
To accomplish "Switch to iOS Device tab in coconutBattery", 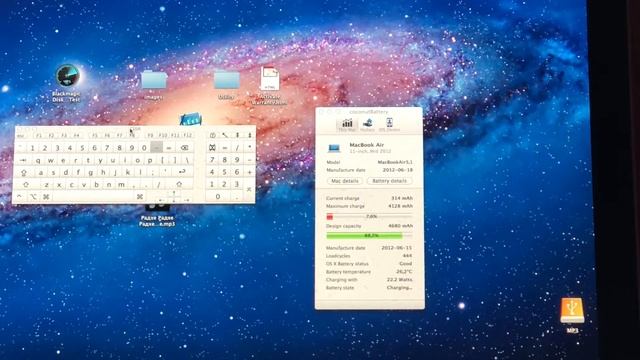I will [x=389, y=124].
